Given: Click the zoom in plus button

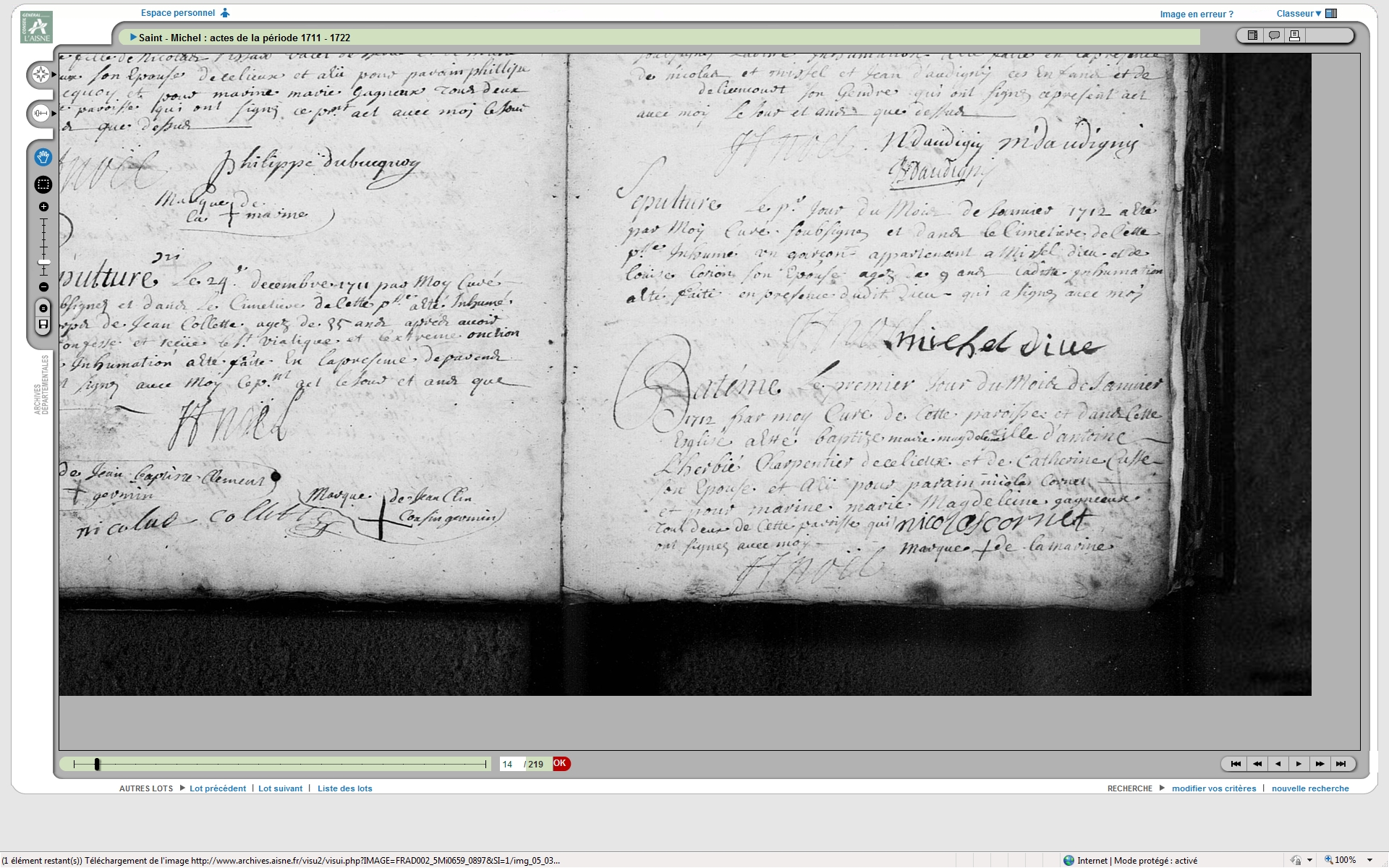Looking at the screenshot, I should tap(43, 207).
